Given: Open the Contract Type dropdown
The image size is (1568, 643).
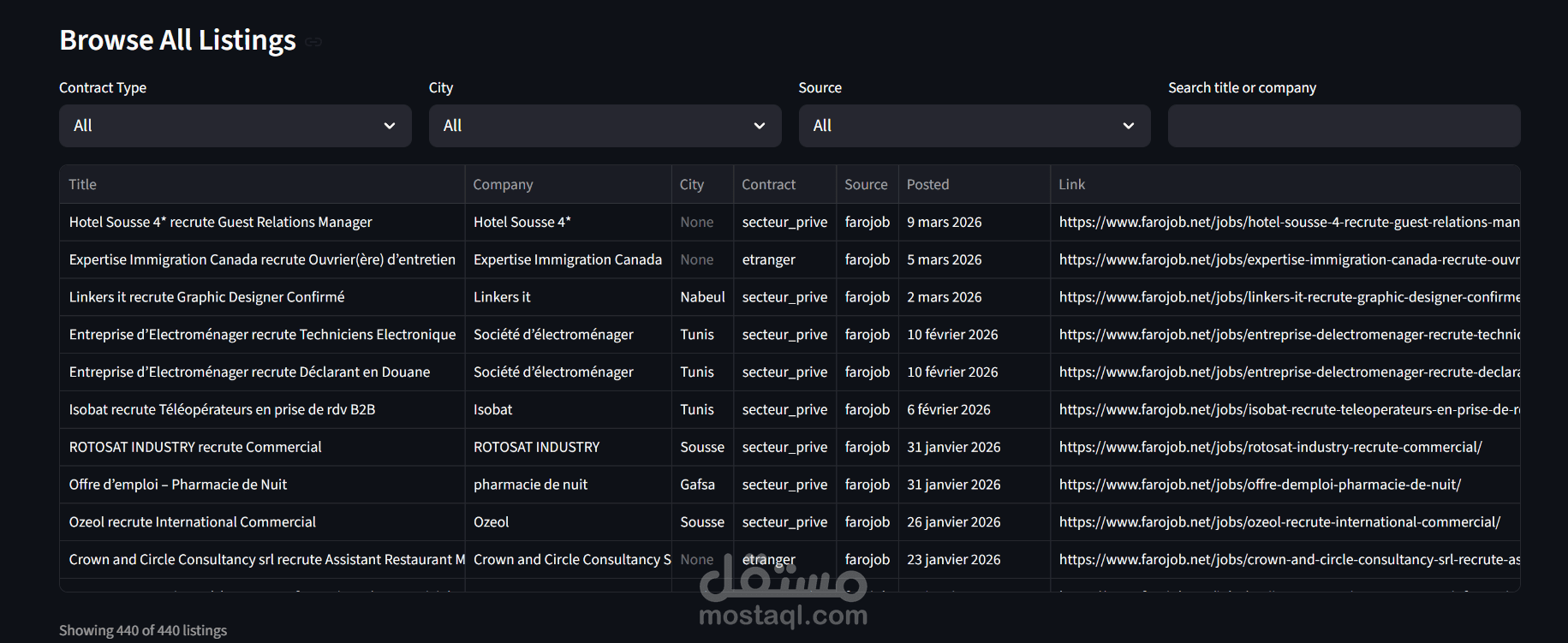Looking at the screenshot, I should click(235, 126).
